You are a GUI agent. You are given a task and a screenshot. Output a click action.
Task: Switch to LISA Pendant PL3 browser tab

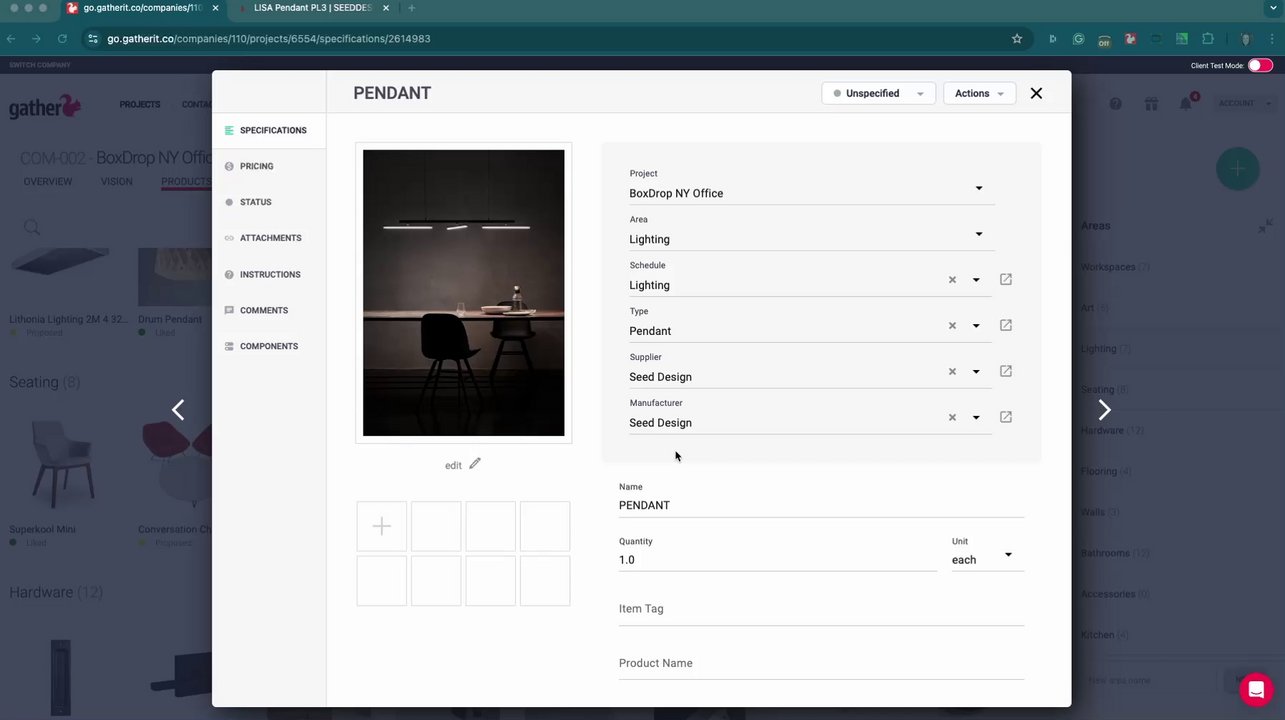click(313, 8)
